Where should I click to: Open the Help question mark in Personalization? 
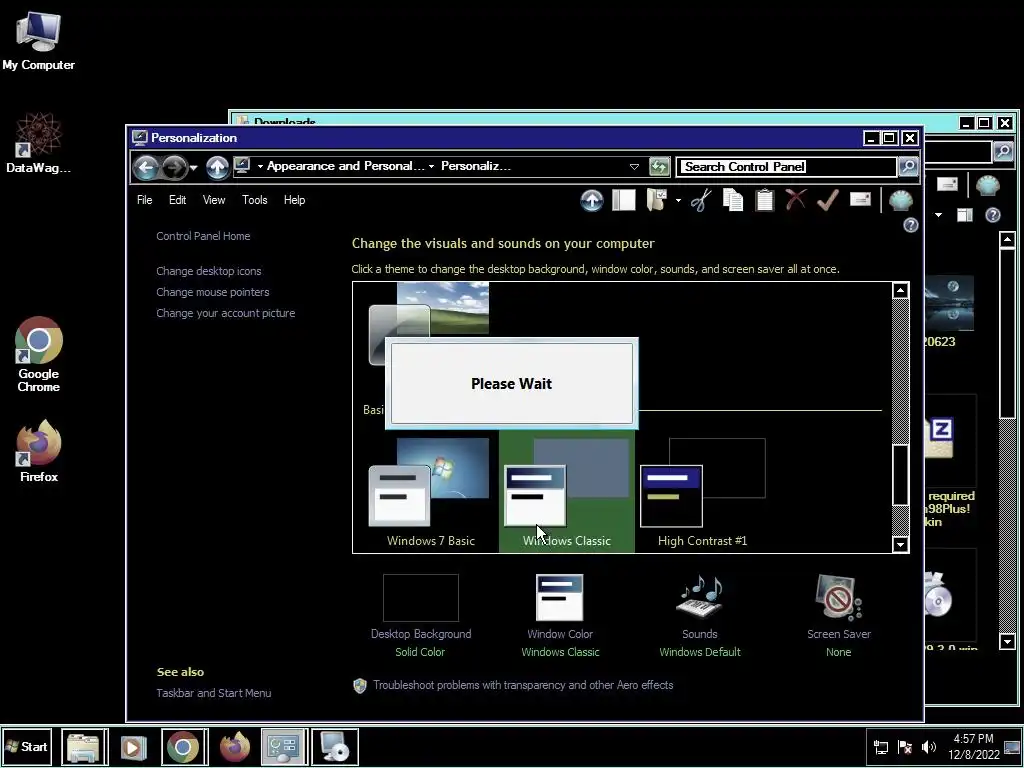click(910, 225)
